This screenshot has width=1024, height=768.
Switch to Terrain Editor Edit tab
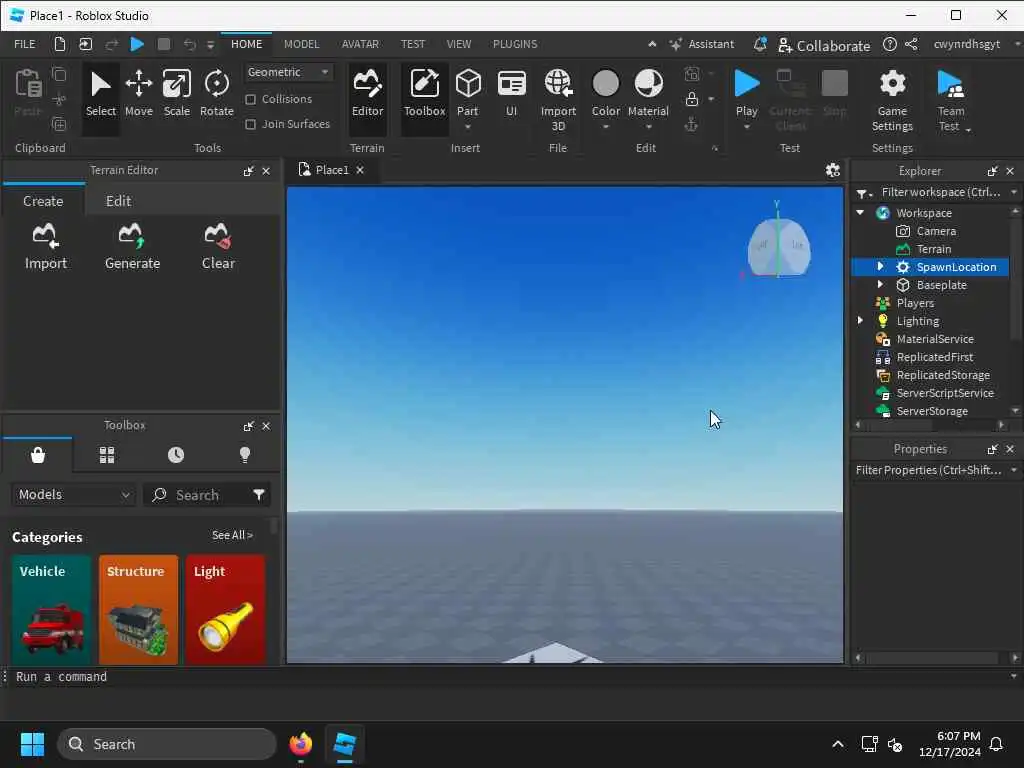118,201
